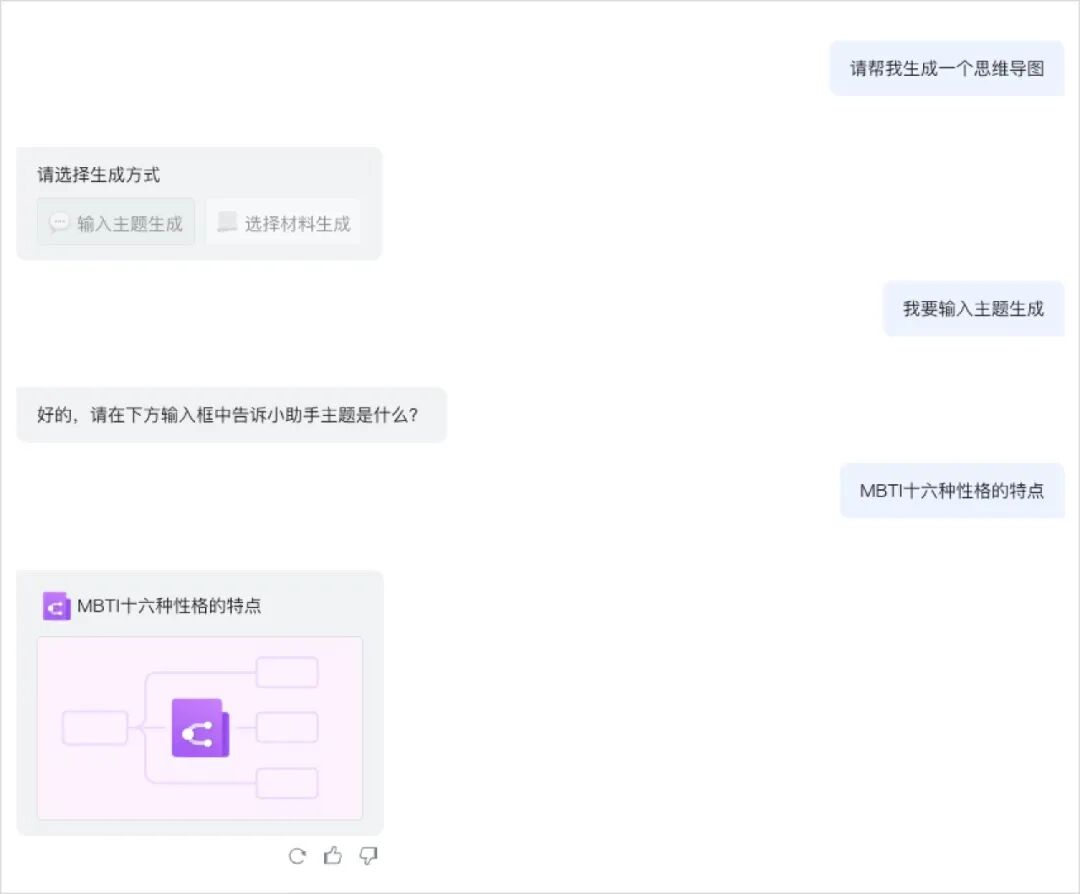This screenshot has height=894, width=1080.
Task: Open the mind map preview thumbnail
Action: pyautogui.click(x=200, y=728)
